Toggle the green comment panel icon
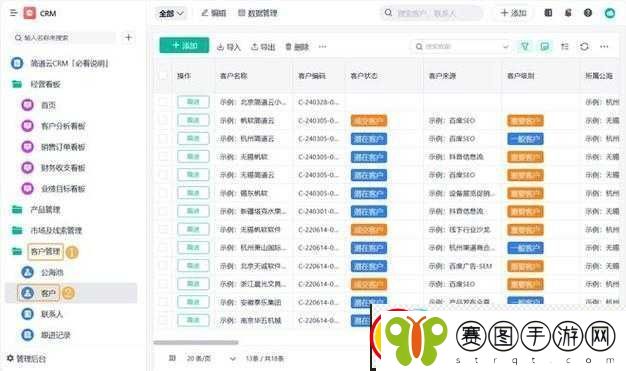 pos(545,46)
